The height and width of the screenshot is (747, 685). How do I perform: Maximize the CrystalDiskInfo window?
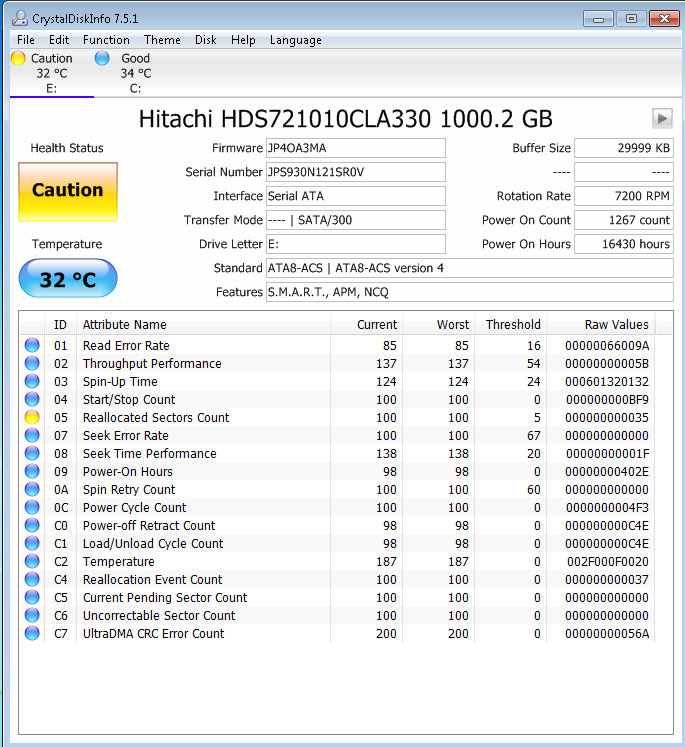631,19
